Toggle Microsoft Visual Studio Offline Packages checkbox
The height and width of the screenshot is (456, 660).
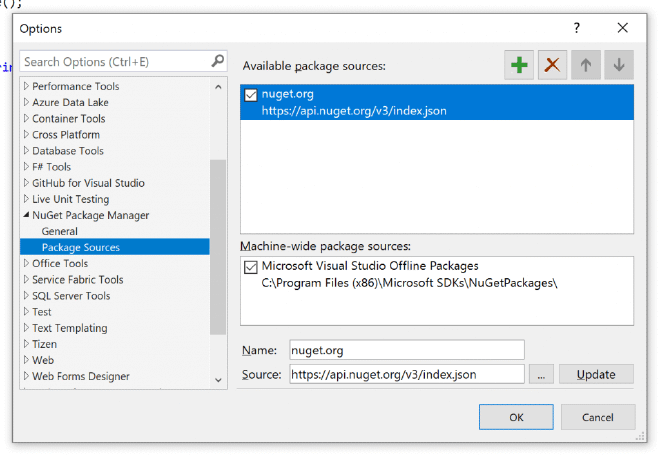click(250, 267)
